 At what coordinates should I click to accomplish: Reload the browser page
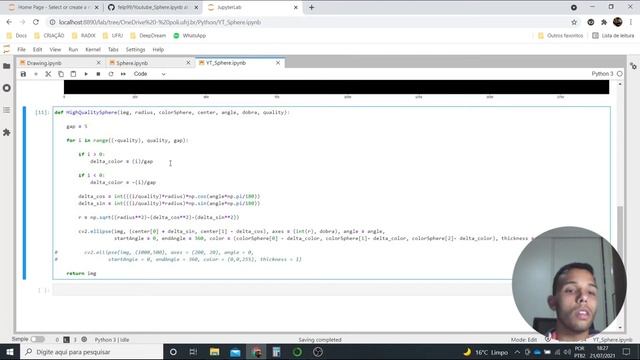(36, 22)
